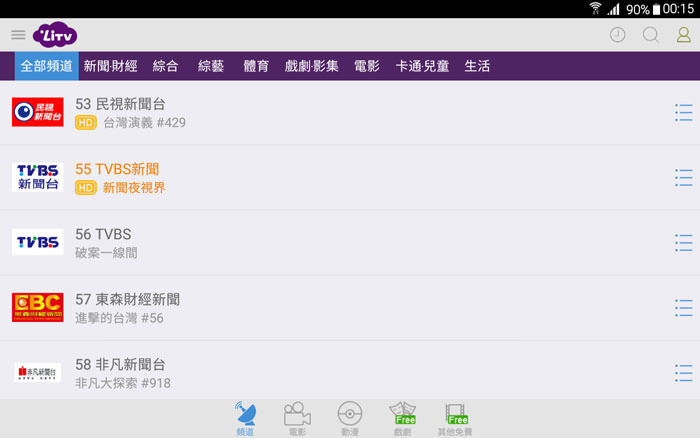Select the 卡通·兒童 category tab
The image size is (700, 438).
coord(421,66)
